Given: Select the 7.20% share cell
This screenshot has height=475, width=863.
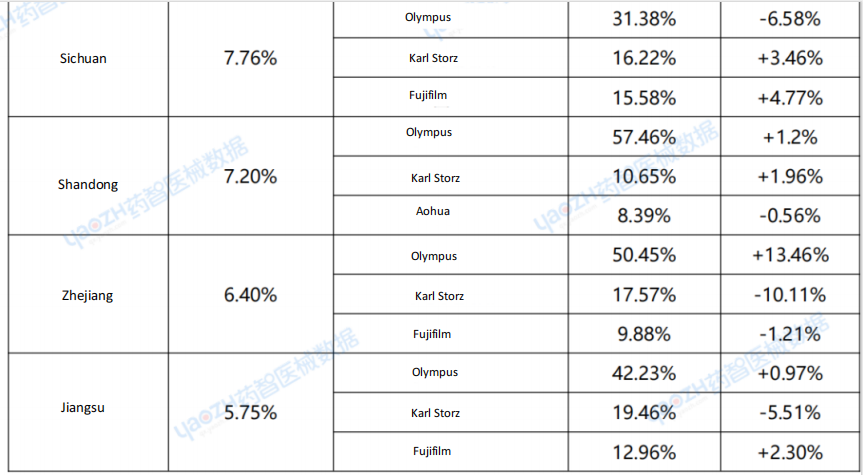Looking at the screenshot, I should (x=250, y=176).
